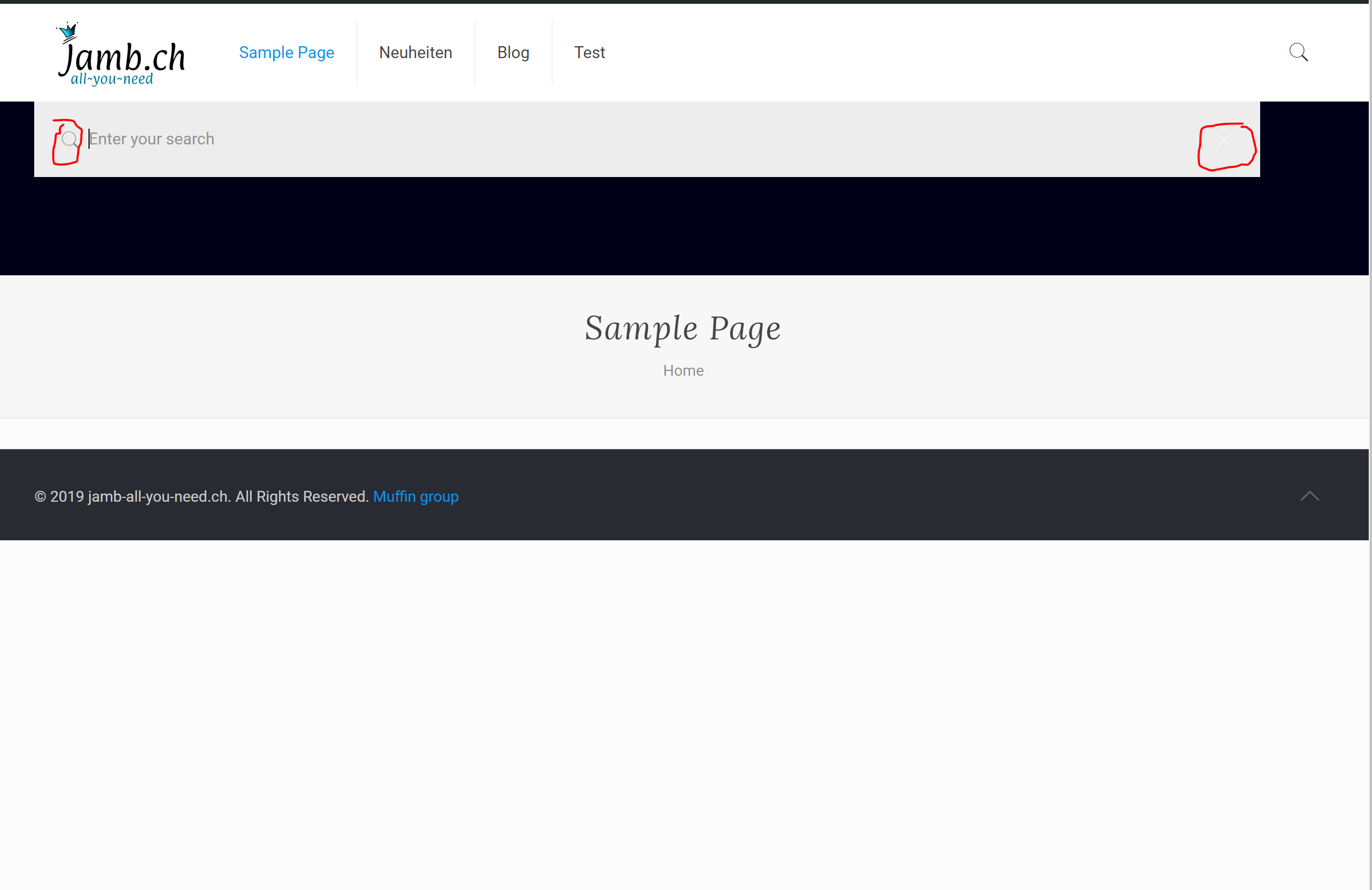Go to the Blog menu item
The image size is (1372, 890).
coord(513,53)
